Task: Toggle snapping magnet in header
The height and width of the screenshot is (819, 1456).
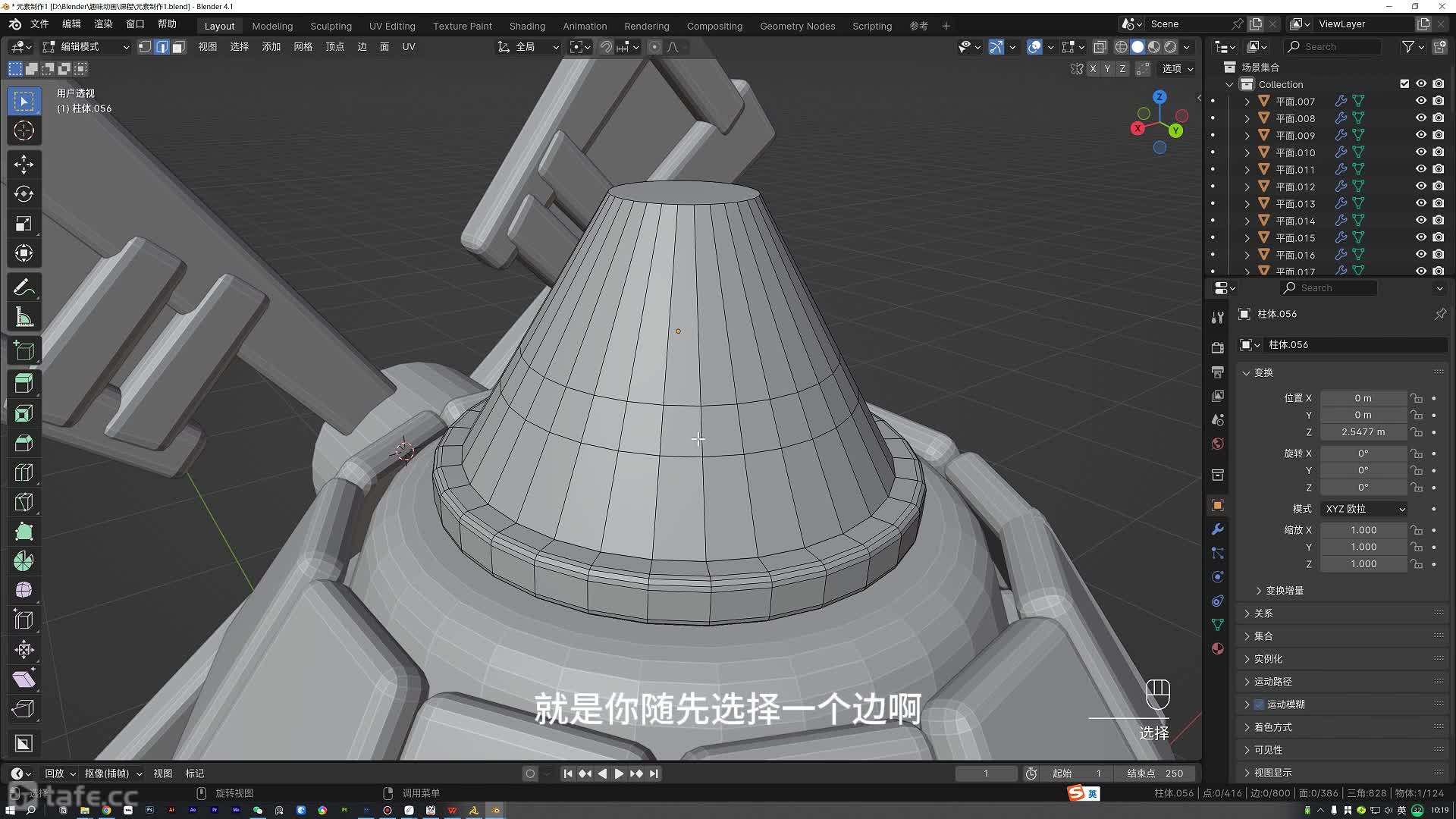Action: tap(606, 47)
